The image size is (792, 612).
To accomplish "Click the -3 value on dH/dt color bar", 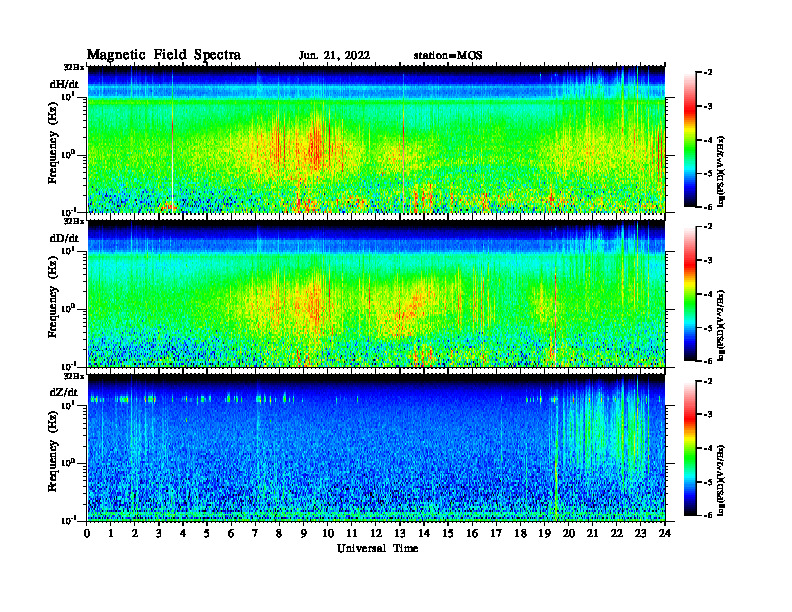I will tap(707, 107).
